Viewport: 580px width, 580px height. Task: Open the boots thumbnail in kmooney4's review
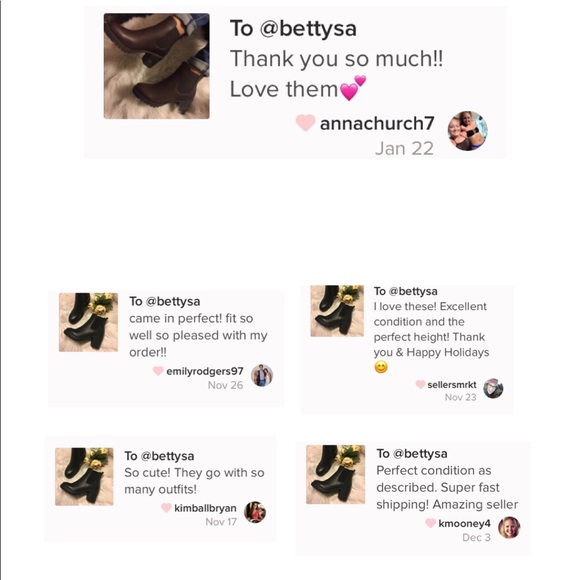[x=335, y=475]
